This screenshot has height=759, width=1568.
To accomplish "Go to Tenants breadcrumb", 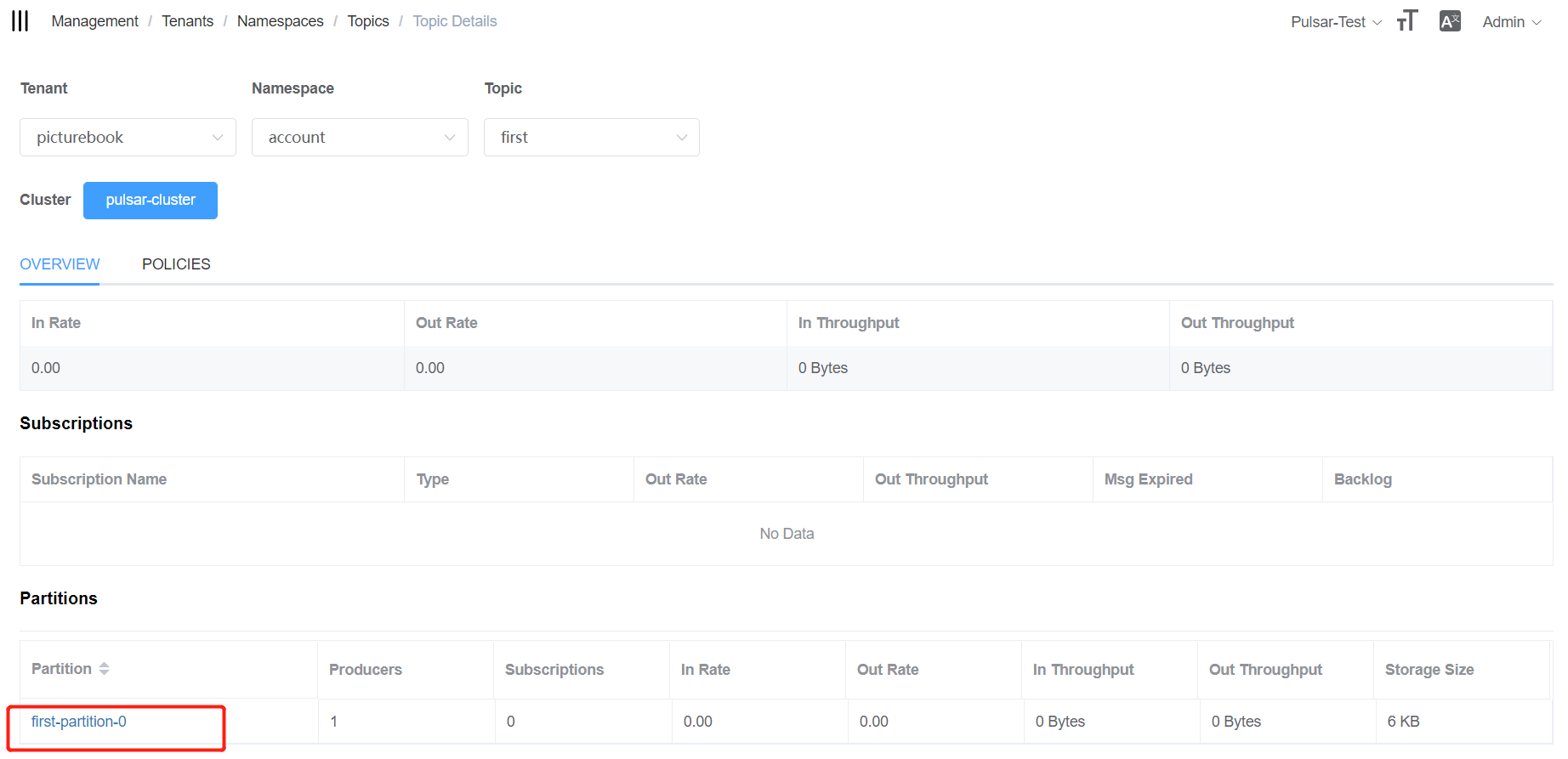I will coord(188,21).
